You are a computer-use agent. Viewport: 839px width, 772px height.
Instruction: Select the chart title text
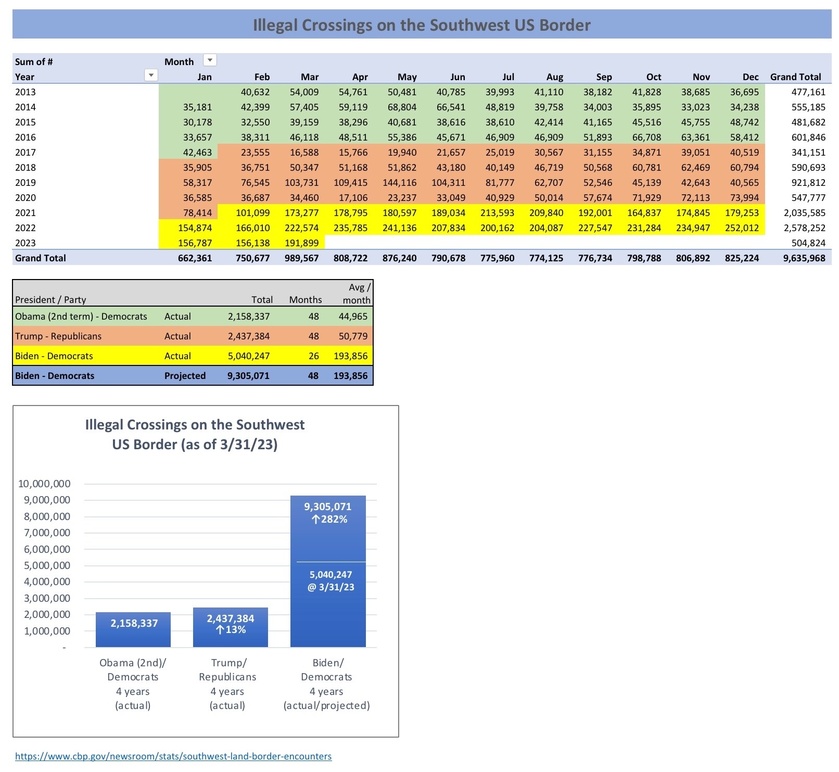click(x=195, y=434)
